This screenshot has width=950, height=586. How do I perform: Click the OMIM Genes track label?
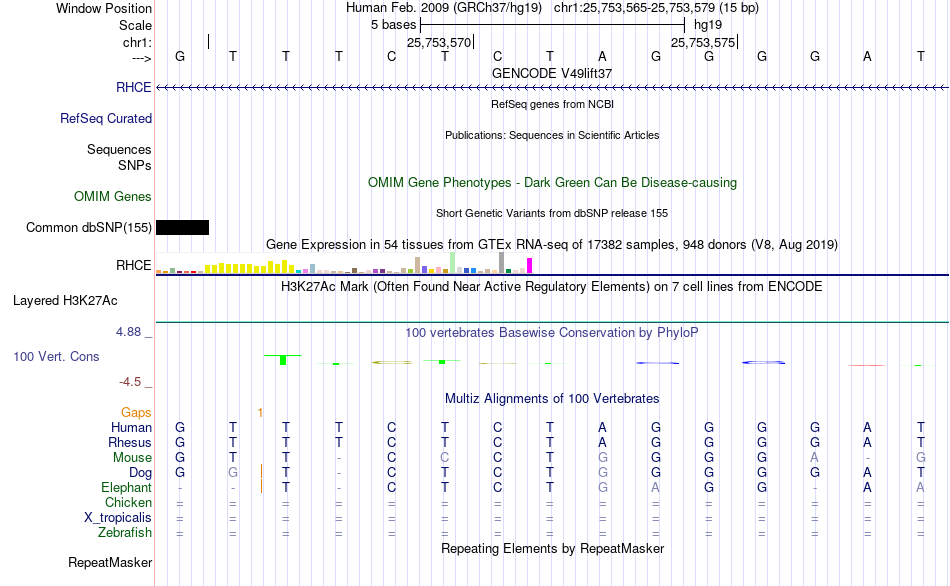(x=112, y=196)
